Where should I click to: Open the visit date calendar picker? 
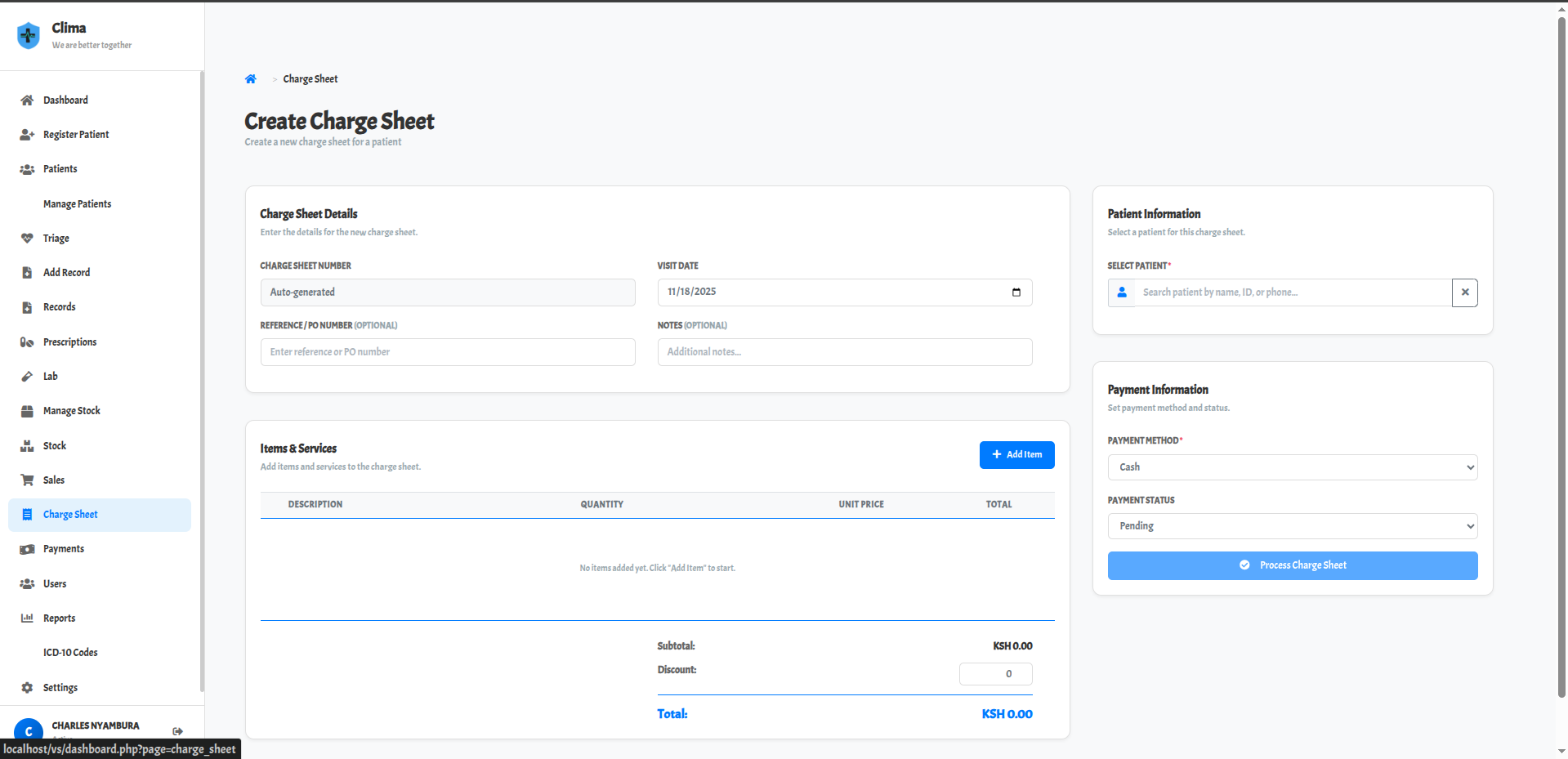[1016, 292]
